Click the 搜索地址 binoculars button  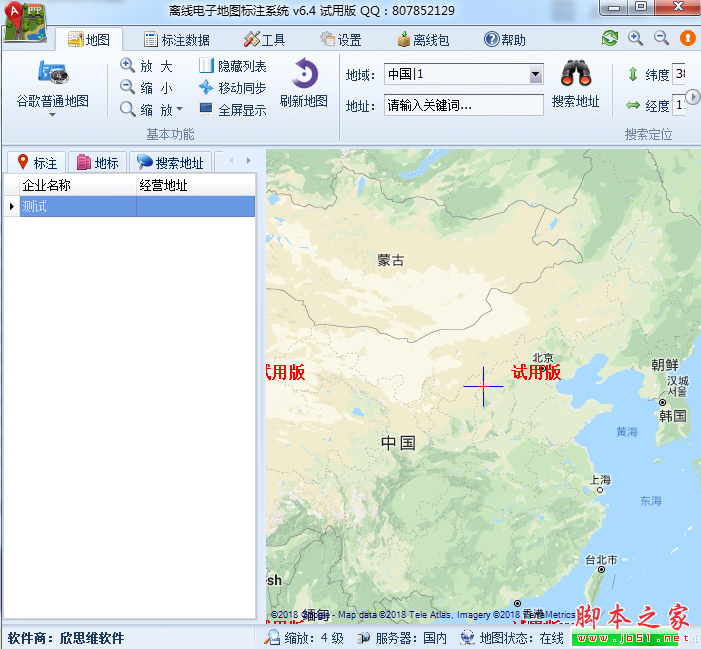[575, 83]
